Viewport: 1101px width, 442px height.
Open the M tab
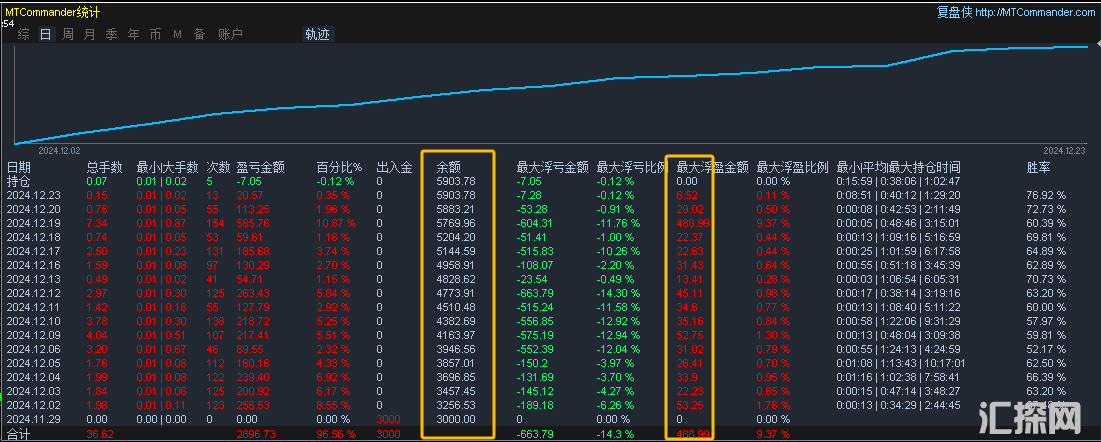[x=177, y=34]
